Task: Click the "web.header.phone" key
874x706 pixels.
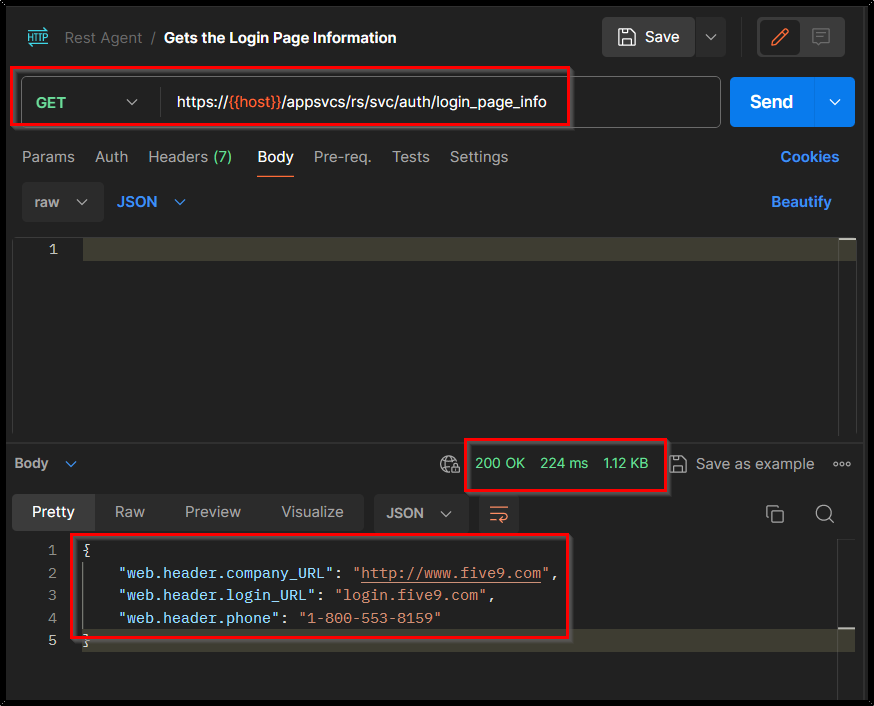Action: tap(199, 619)
